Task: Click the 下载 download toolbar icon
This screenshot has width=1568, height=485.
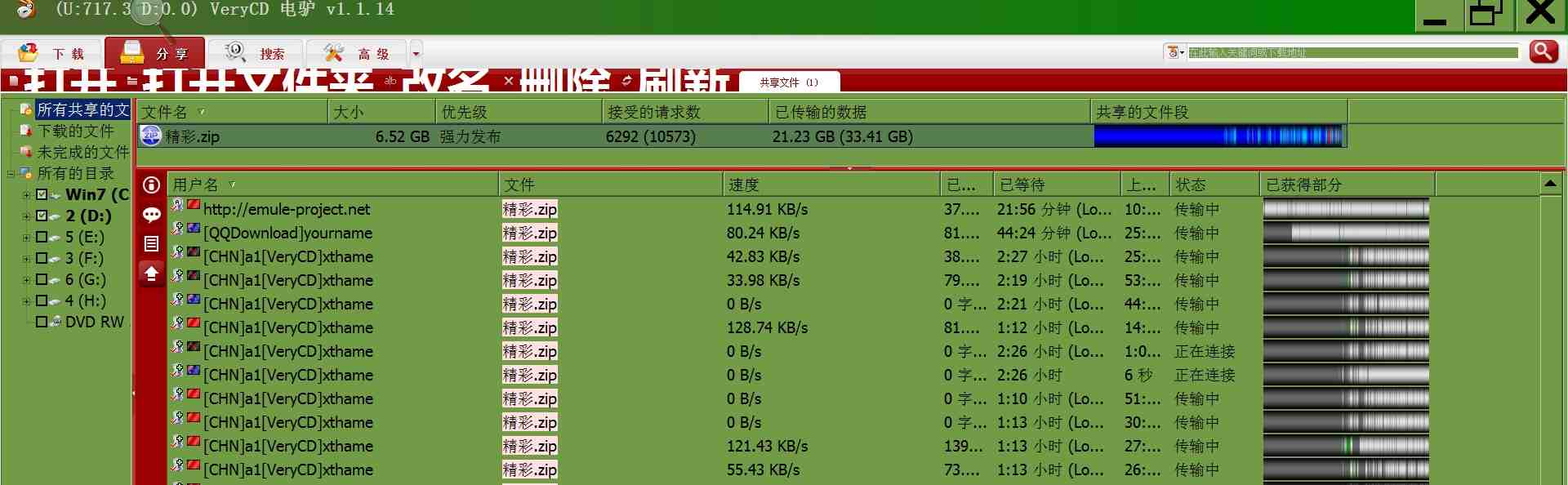Action: click(x=29, y=53)
